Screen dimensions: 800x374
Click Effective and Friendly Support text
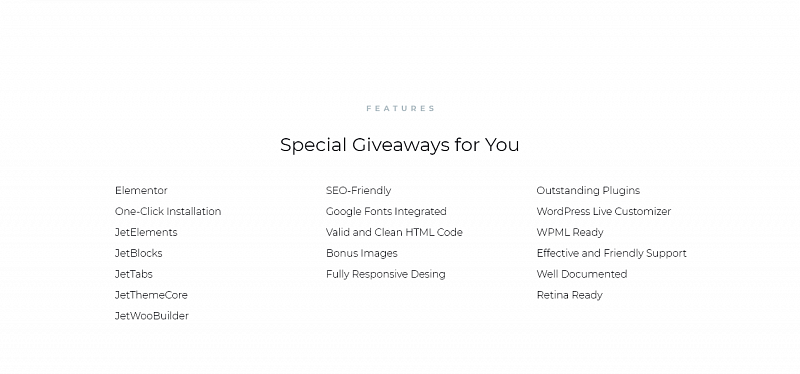(611, 253)
